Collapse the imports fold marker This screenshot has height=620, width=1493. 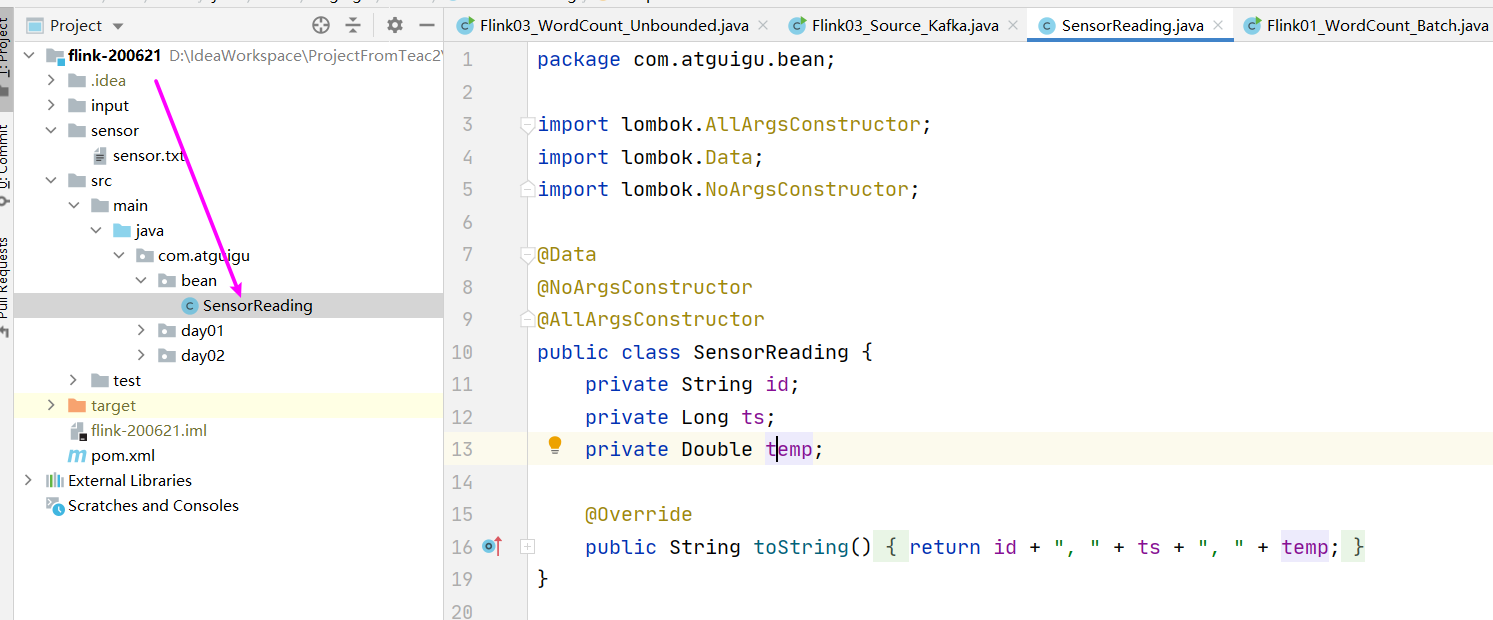pos(527,125)
